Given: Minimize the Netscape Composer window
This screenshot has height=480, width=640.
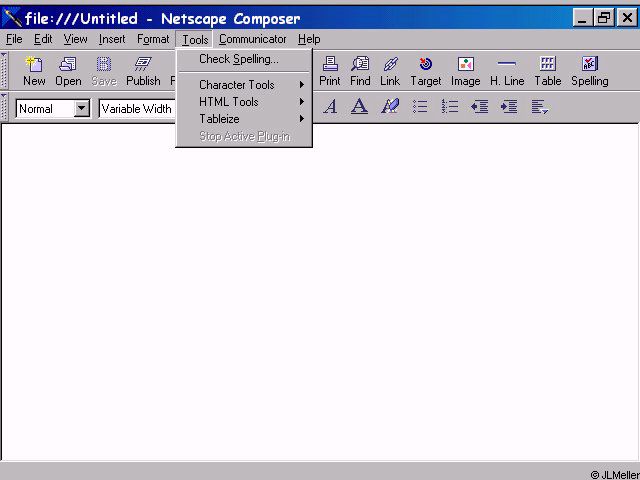Looking at the screenshot, I should [582, 18].
